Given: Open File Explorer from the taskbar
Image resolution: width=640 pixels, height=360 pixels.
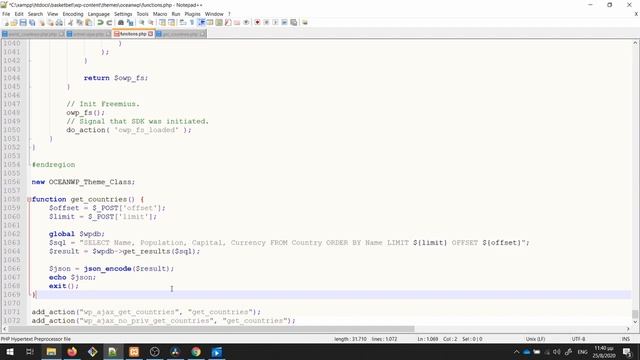Looking at the screenshot, I should 51,352.
